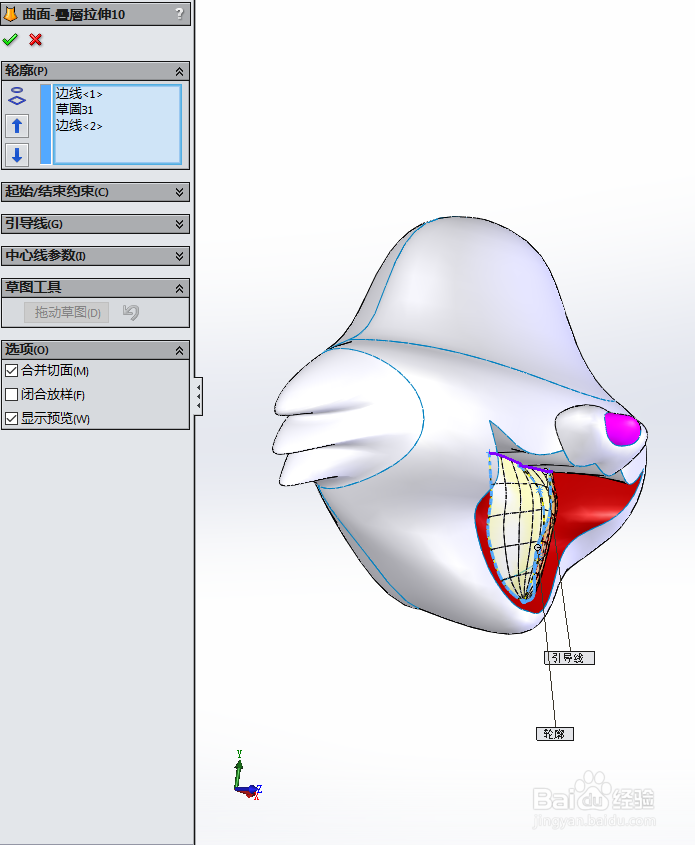Collapse the property panel splitter handle
The width and height of the screenshot is (695, 845).
pyautogui.click(x=199, y=396)
